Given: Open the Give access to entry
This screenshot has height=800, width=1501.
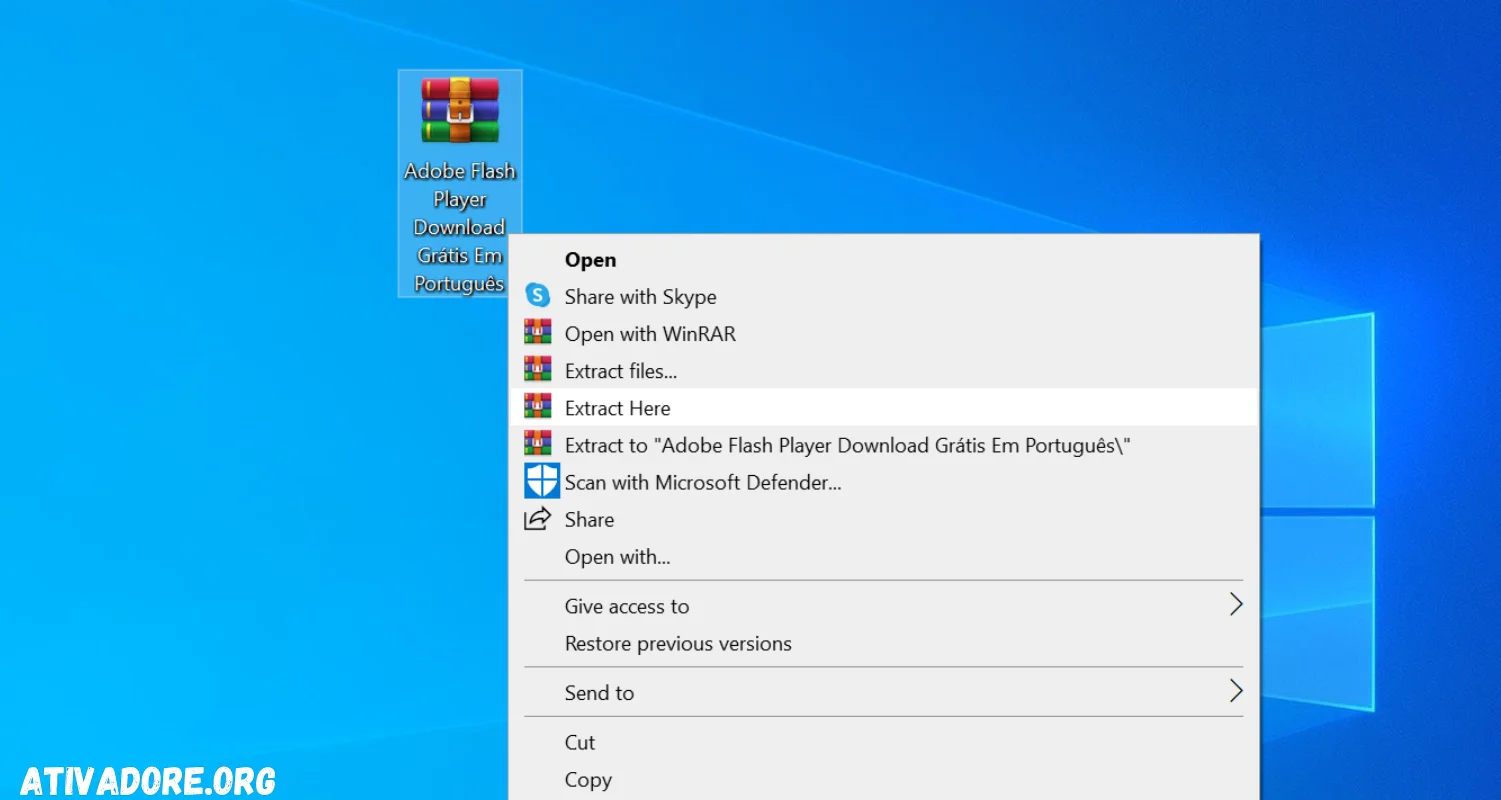Looking at the screenshot, I should click(x=884, y=606).
